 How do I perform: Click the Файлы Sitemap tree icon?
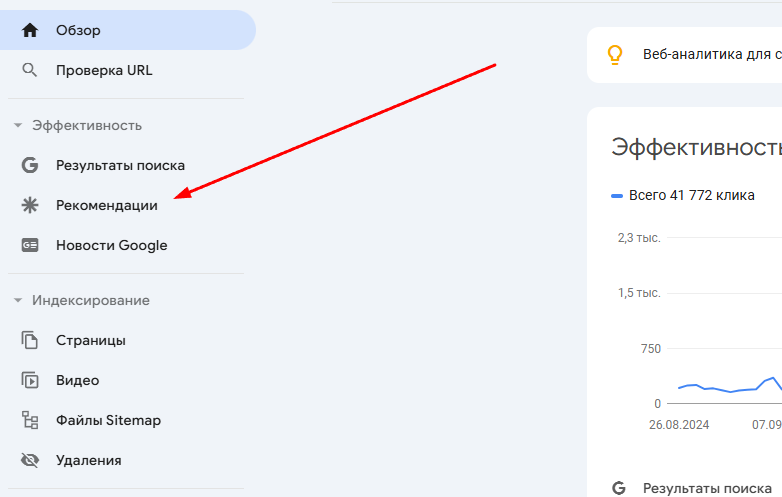(x=30, y=420)
